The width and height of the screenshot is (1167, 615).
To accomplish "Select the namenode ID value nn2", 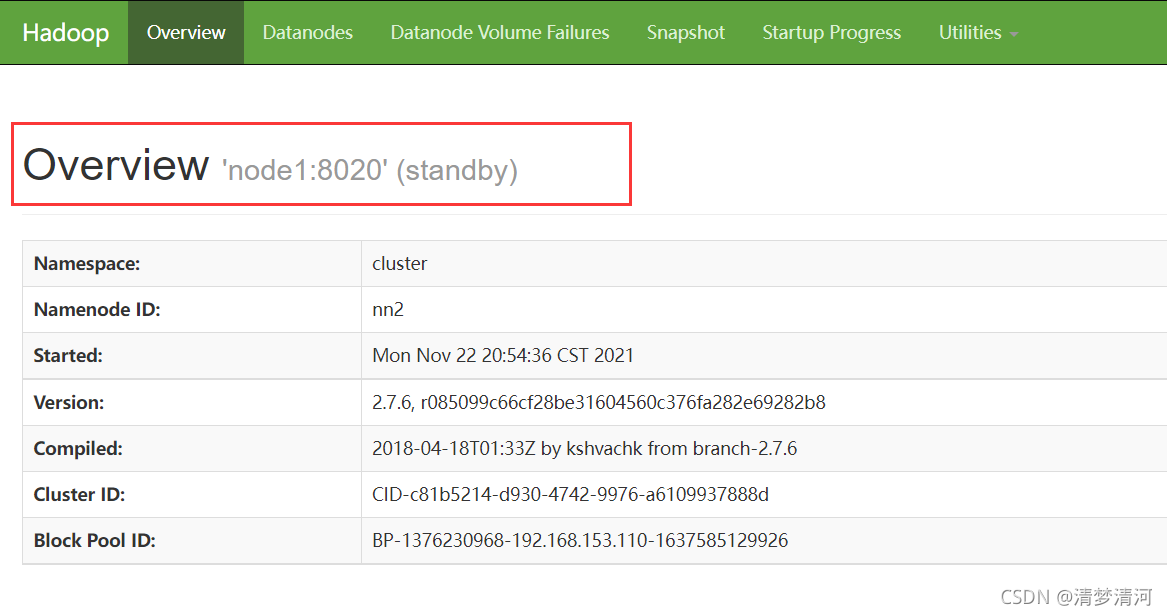I will pos(388,310).
